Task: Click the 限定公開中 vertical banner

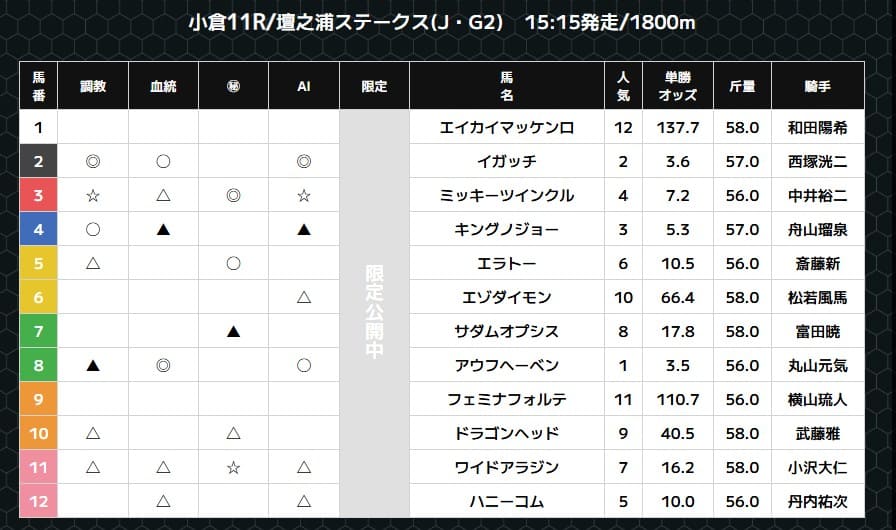Action: coord(374,314)
